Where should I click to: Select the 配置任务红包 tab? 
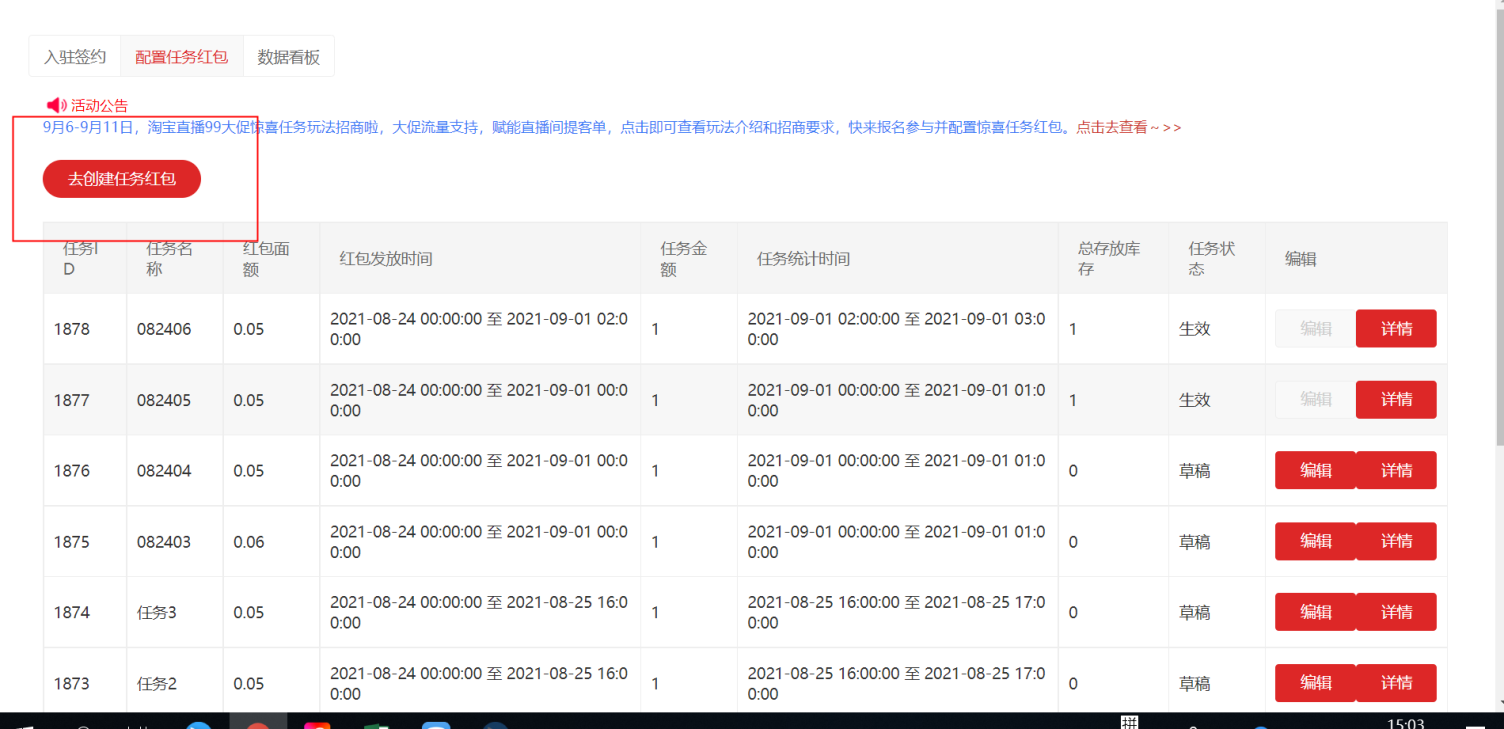(181, 56)
